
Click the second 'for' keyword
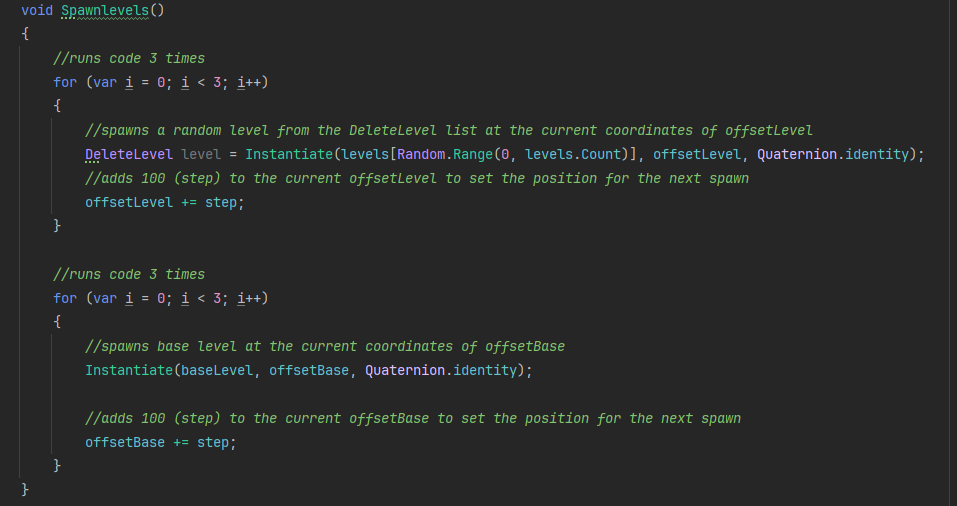coord(65,298)
